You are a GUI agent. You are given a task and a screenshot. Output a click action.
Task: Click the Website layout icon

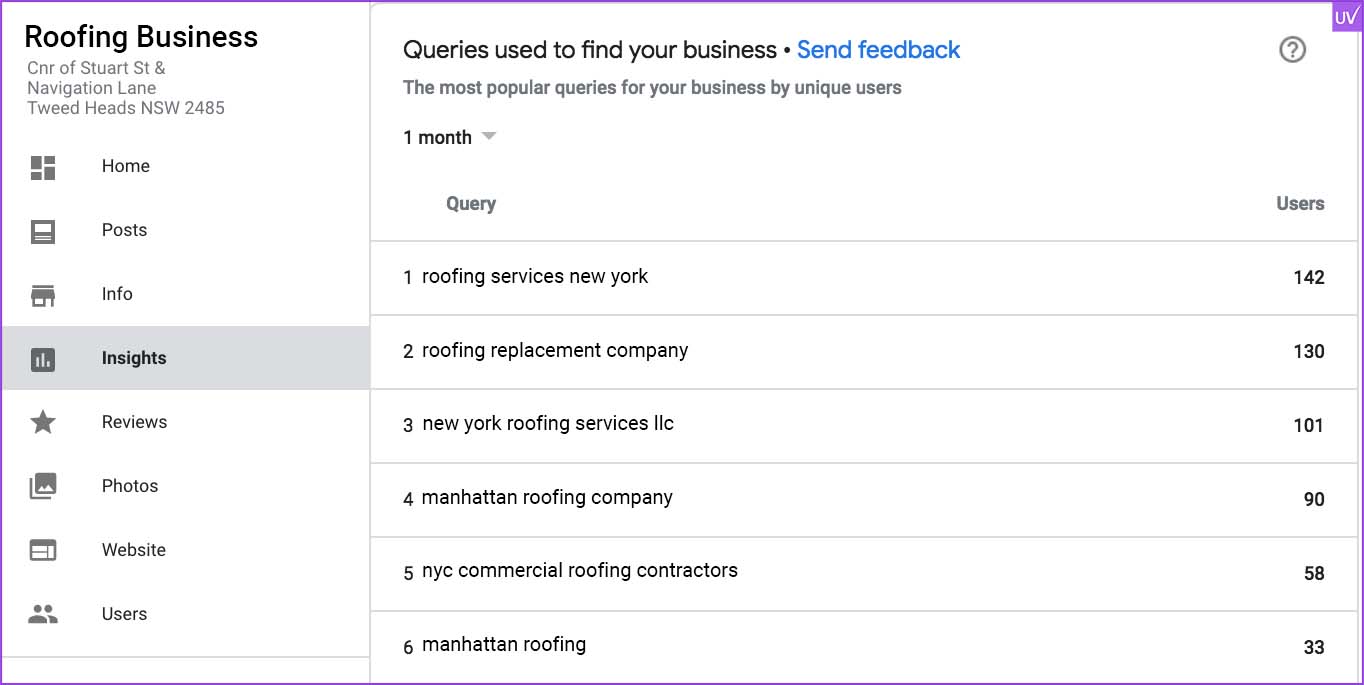[x=43, y=550]
